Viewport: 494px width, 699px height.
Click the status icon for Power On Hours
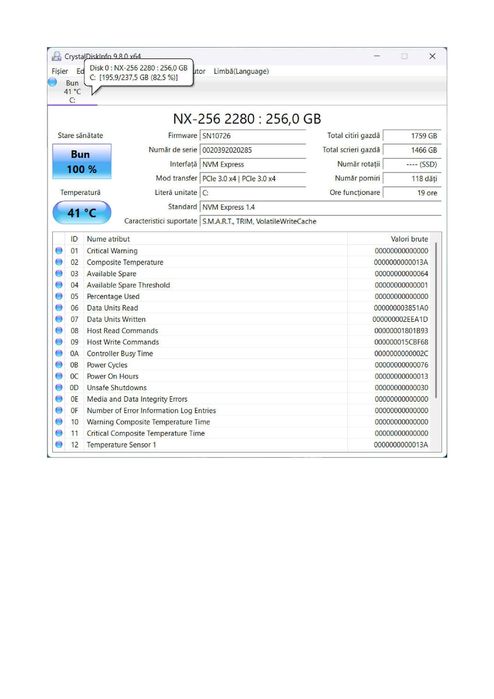point(59,376)
